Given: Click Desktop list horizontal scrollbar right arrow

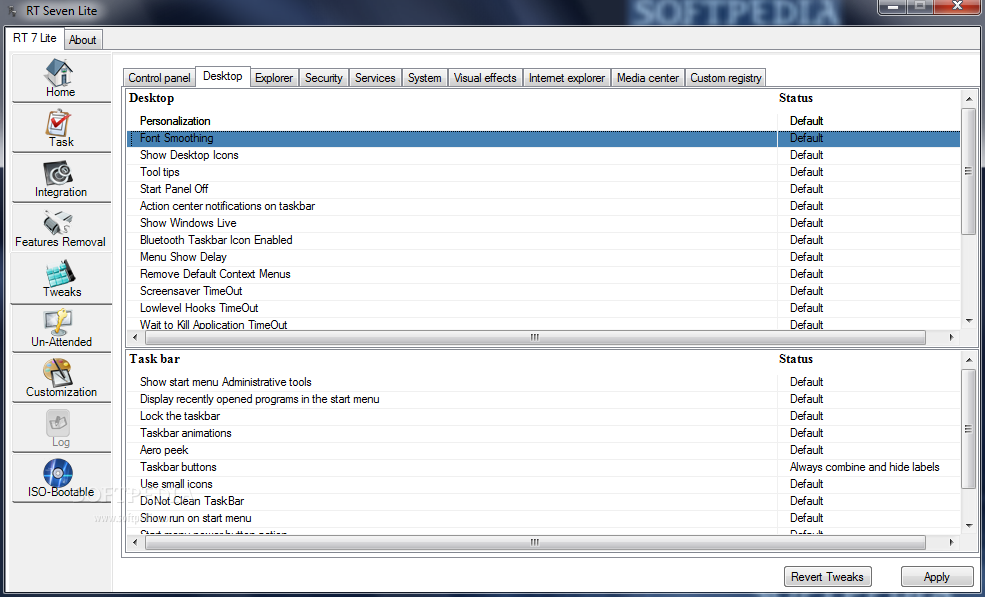Looking at the screenshot, I should click(x=952, y=337).
